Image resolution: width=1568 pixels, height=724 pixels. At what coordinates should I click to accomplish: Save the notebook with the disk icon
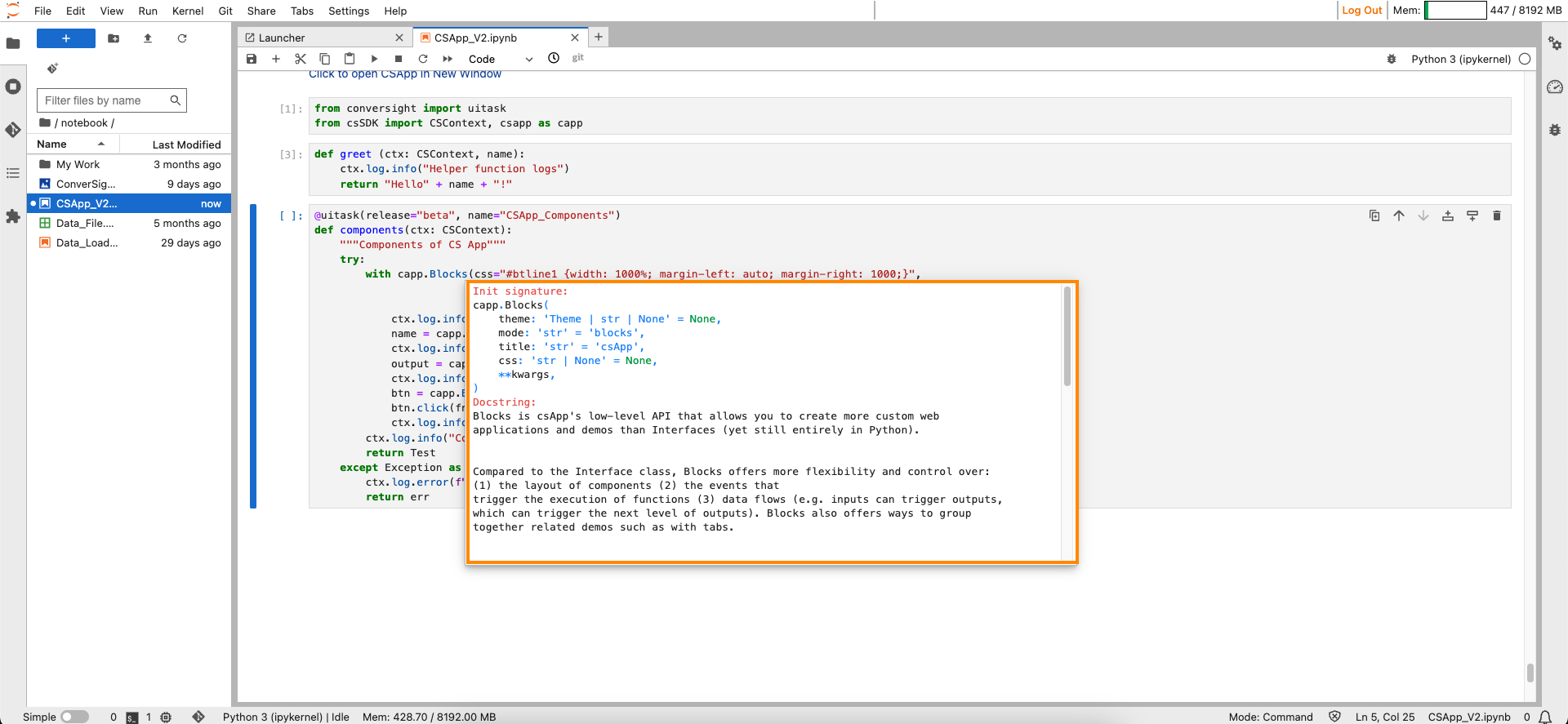(252, 59)
